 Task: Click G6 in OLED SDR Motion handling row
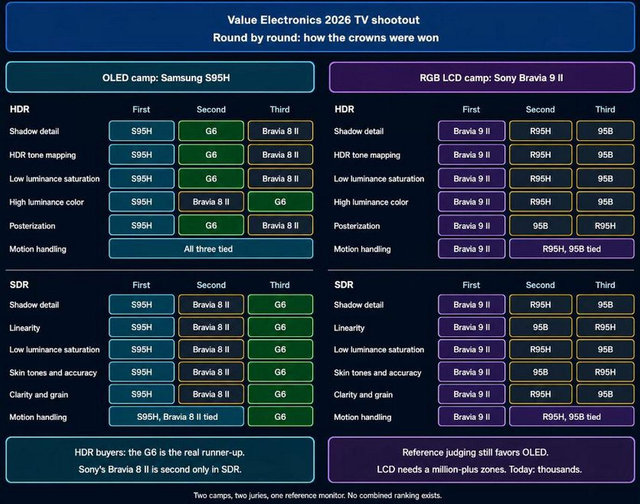280,417
